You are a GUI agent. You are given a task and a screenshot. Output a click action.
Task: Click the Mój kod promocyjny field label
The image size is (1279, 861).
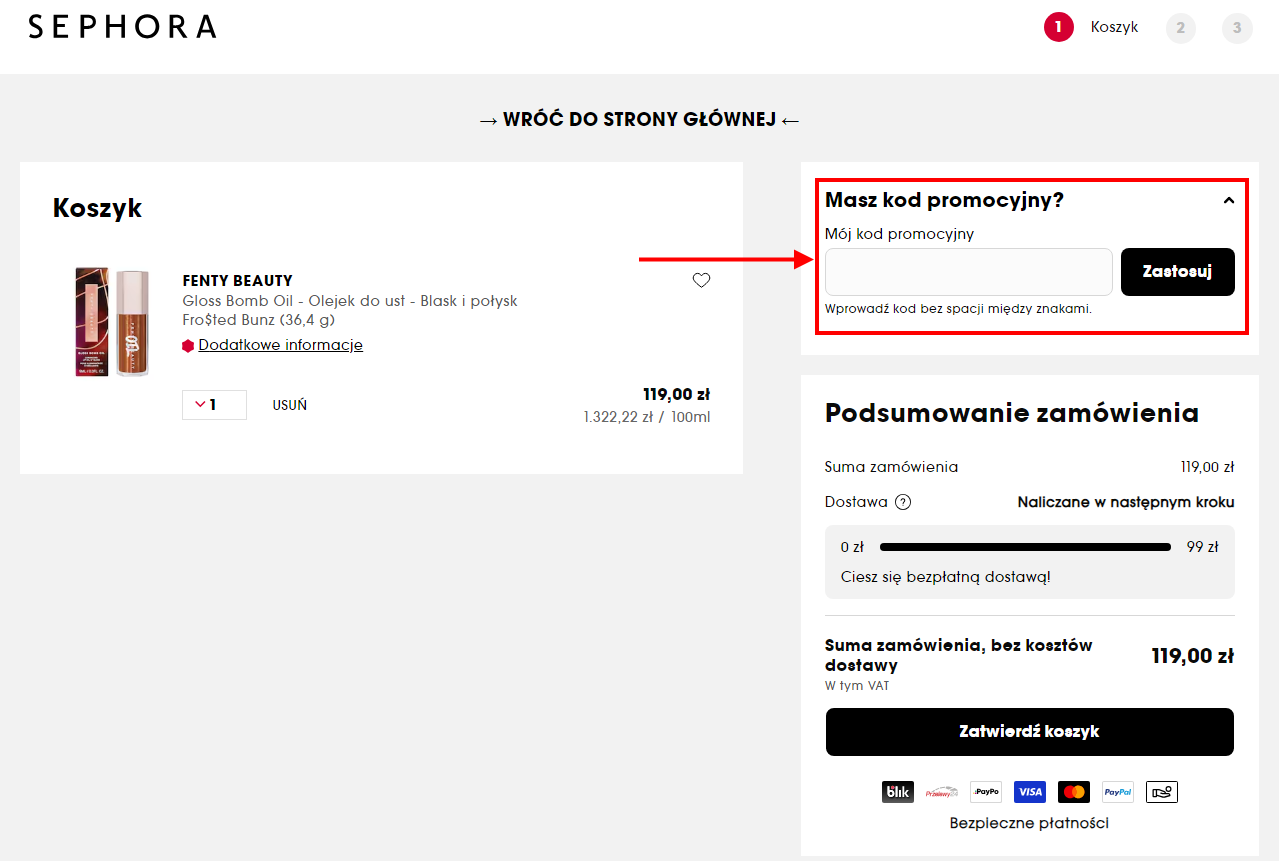tap(899, 234)
